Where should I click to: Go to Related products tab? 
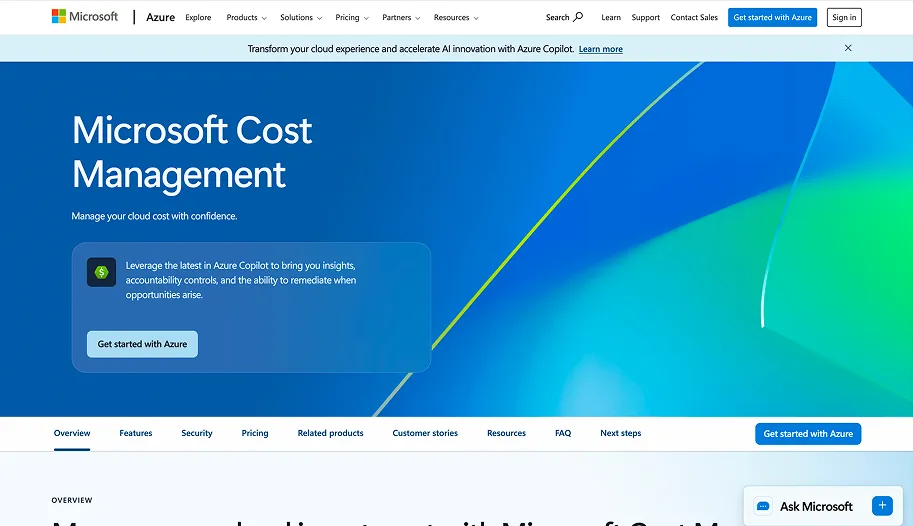pos(330,433)
